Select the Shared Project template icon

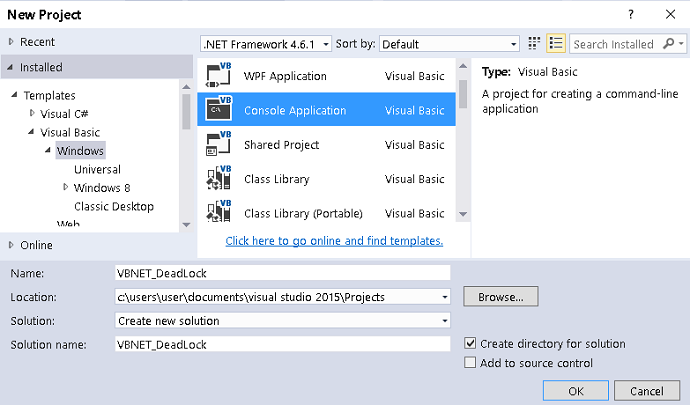(x=218, y=144)
